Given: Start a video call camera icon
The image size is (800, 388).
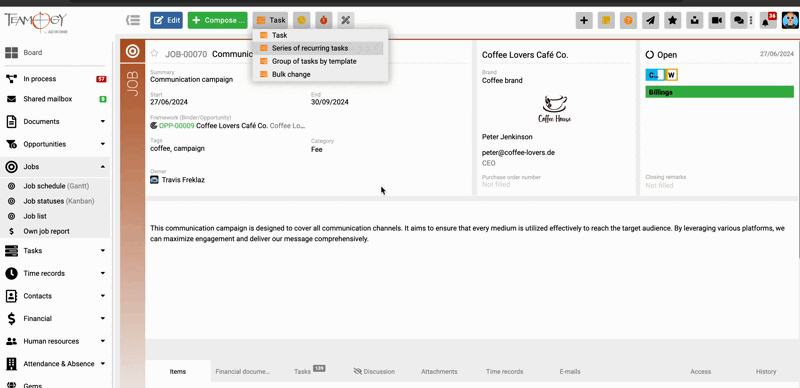Looking at the screenshot, I should click(x=716, y=20).
